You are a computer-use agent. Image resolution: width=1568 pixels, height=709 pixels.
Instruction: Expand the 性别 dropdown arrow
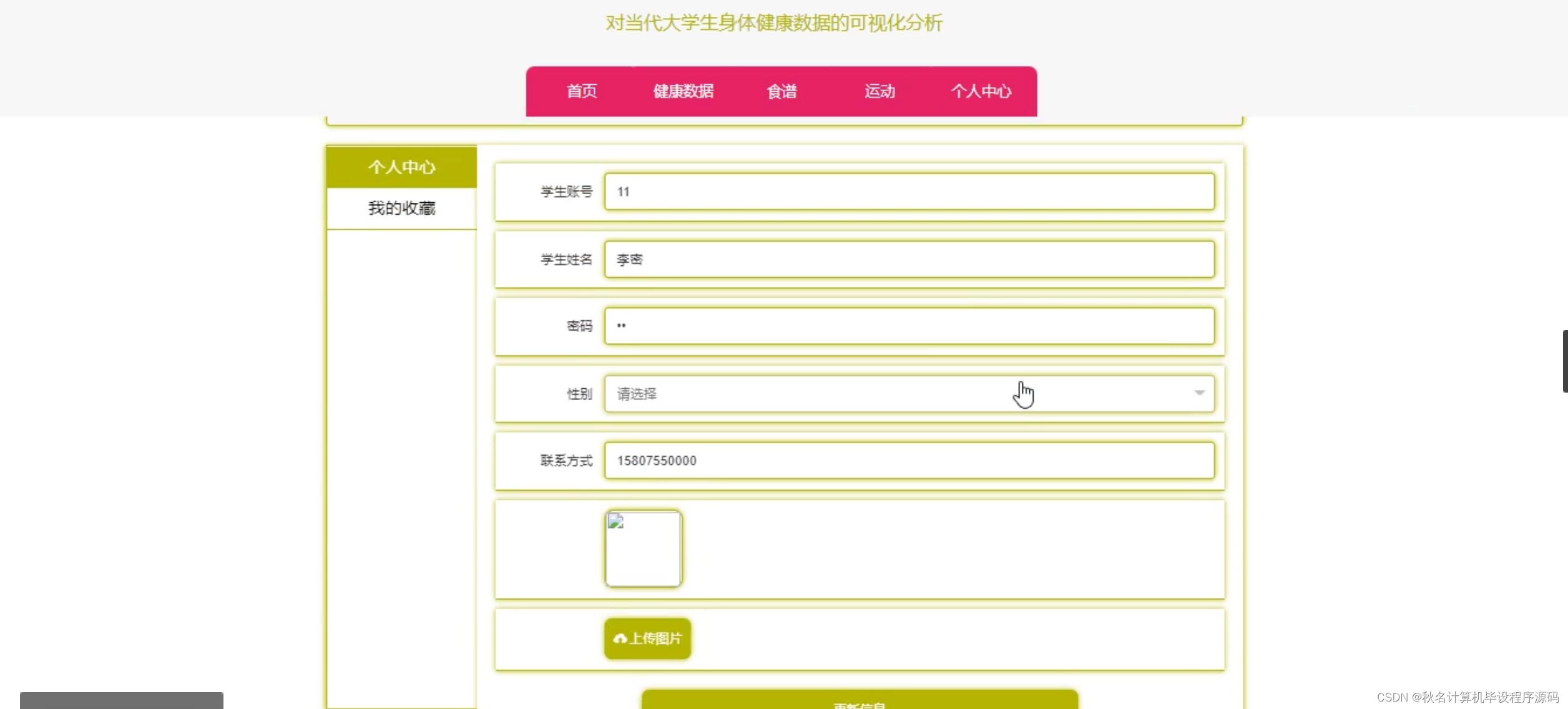(x=1199, y=393)
